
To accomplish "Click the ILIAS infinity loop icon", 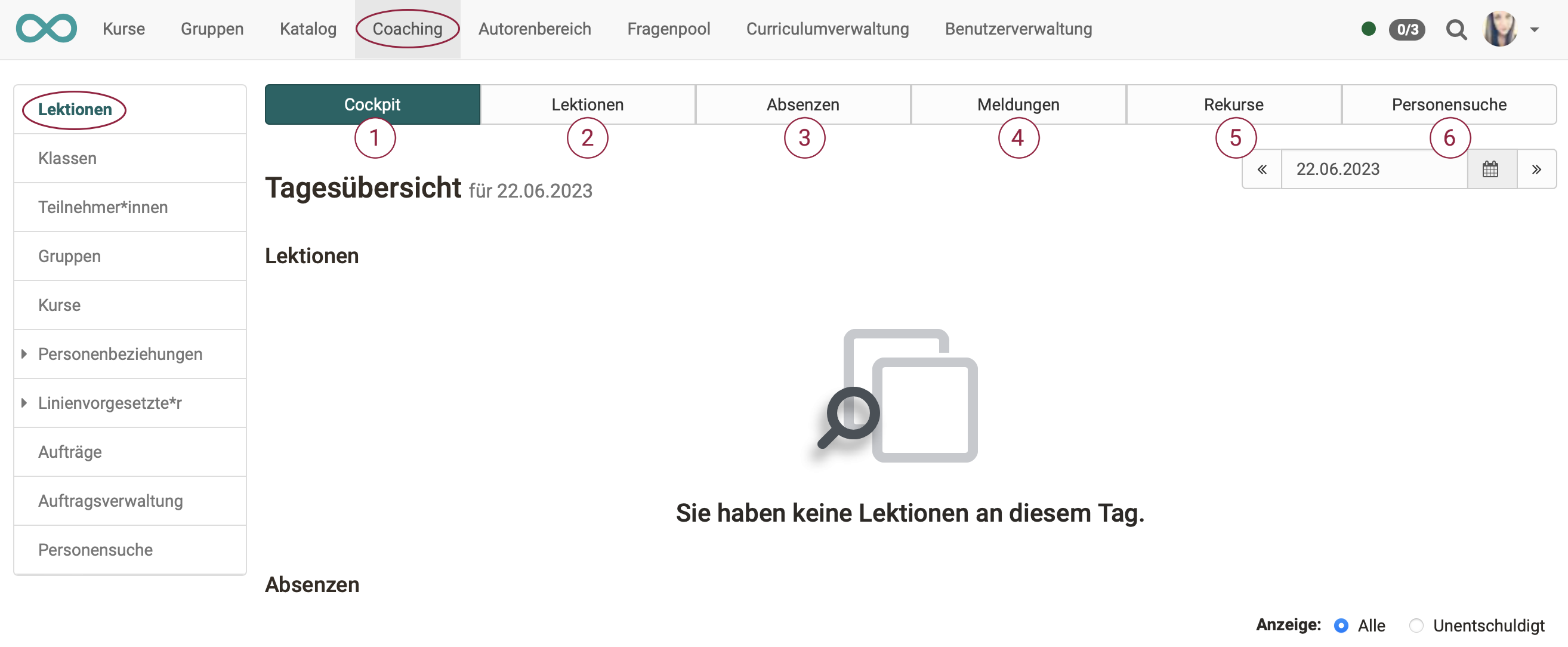I will (47, 27).
